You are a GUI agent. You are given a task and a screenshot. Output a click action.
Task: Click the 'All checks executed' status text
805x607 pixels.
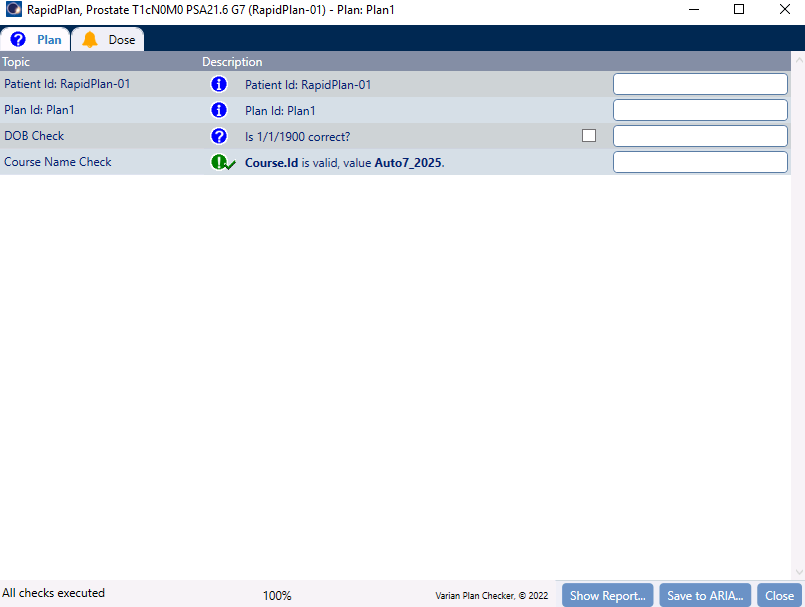[x=53, y=593]
